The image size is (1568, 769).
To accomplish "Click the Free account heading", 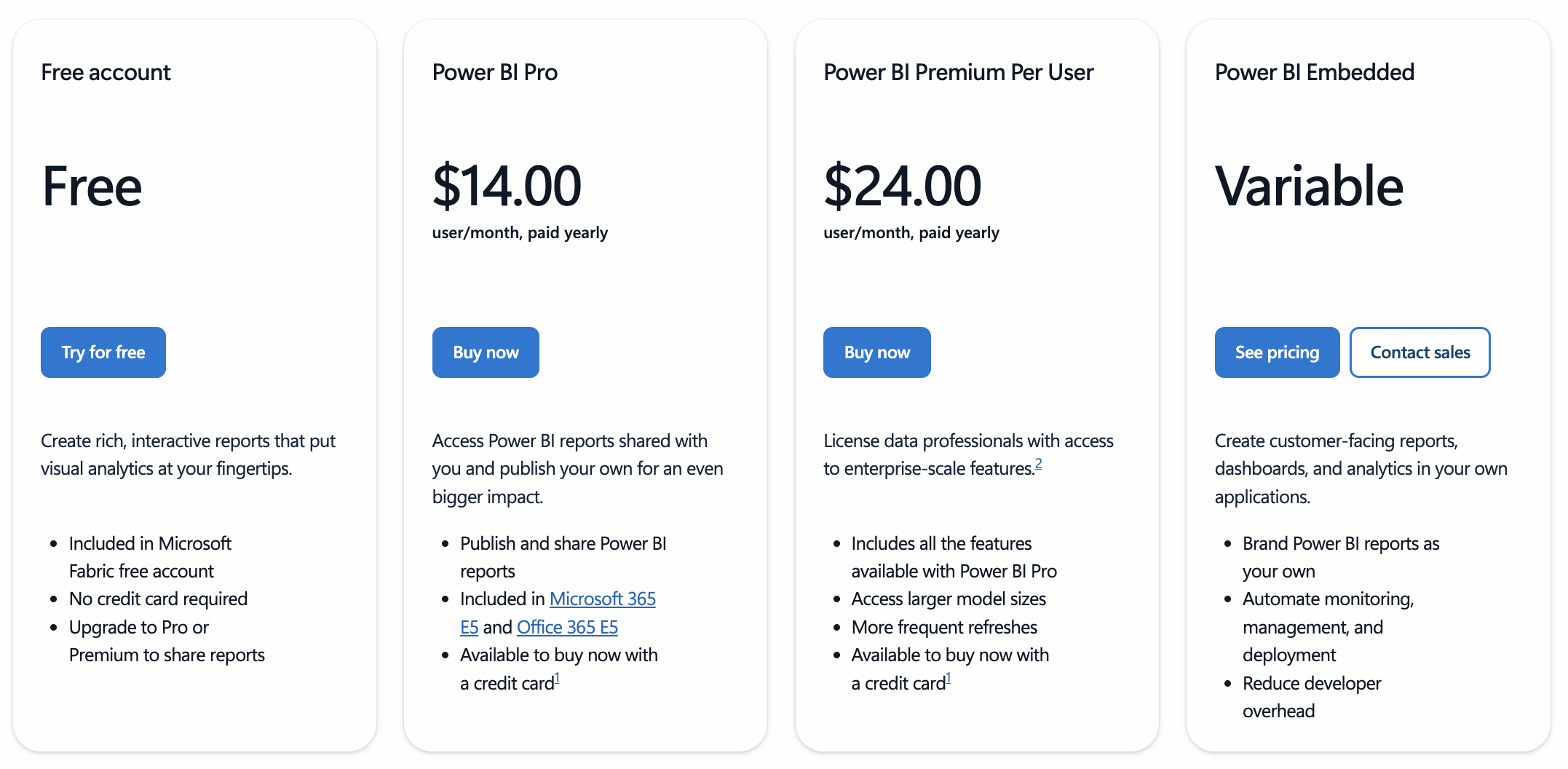I will coord(106,72).
